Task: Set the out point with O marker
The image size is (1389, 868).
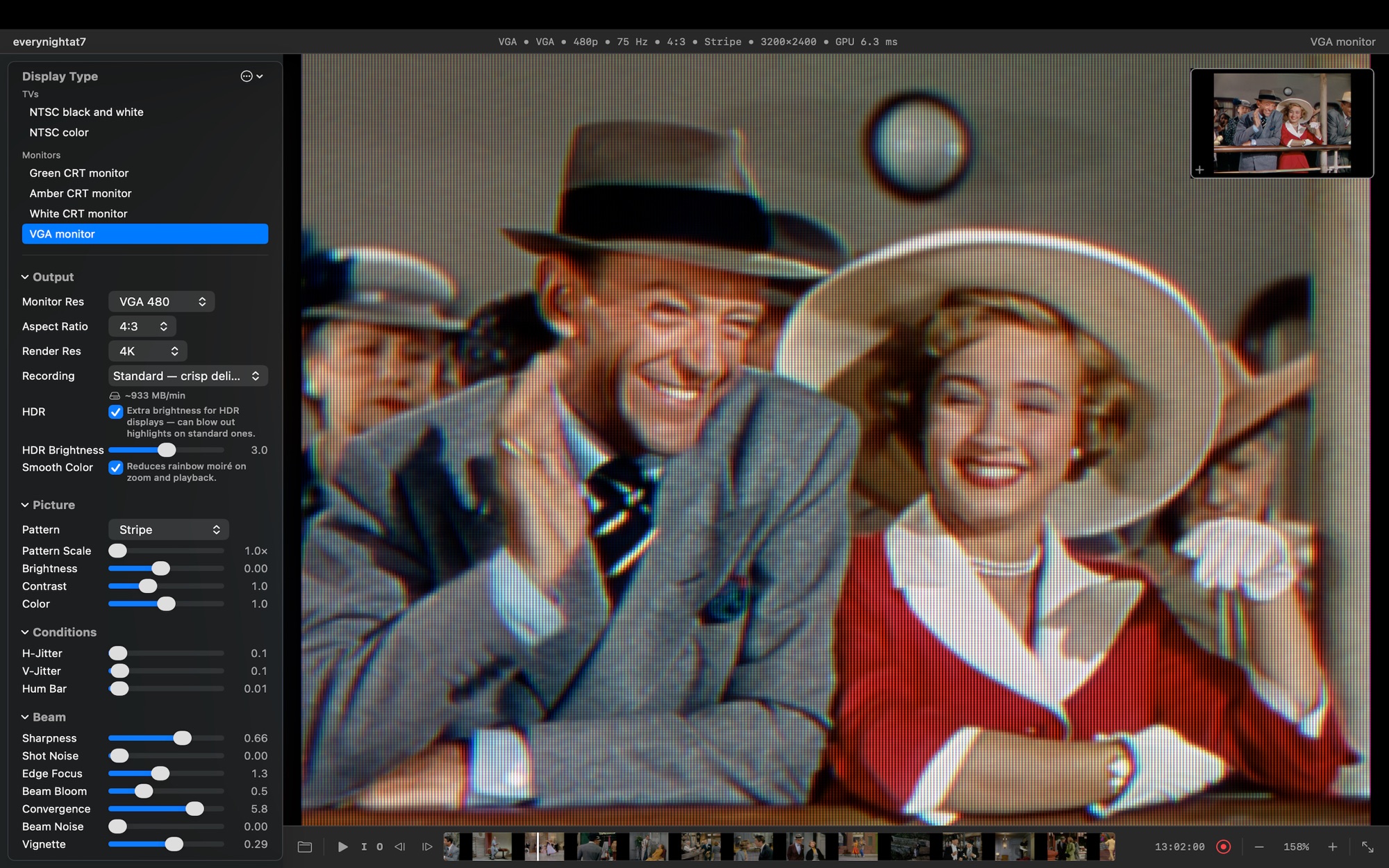Action: point(380,846)
